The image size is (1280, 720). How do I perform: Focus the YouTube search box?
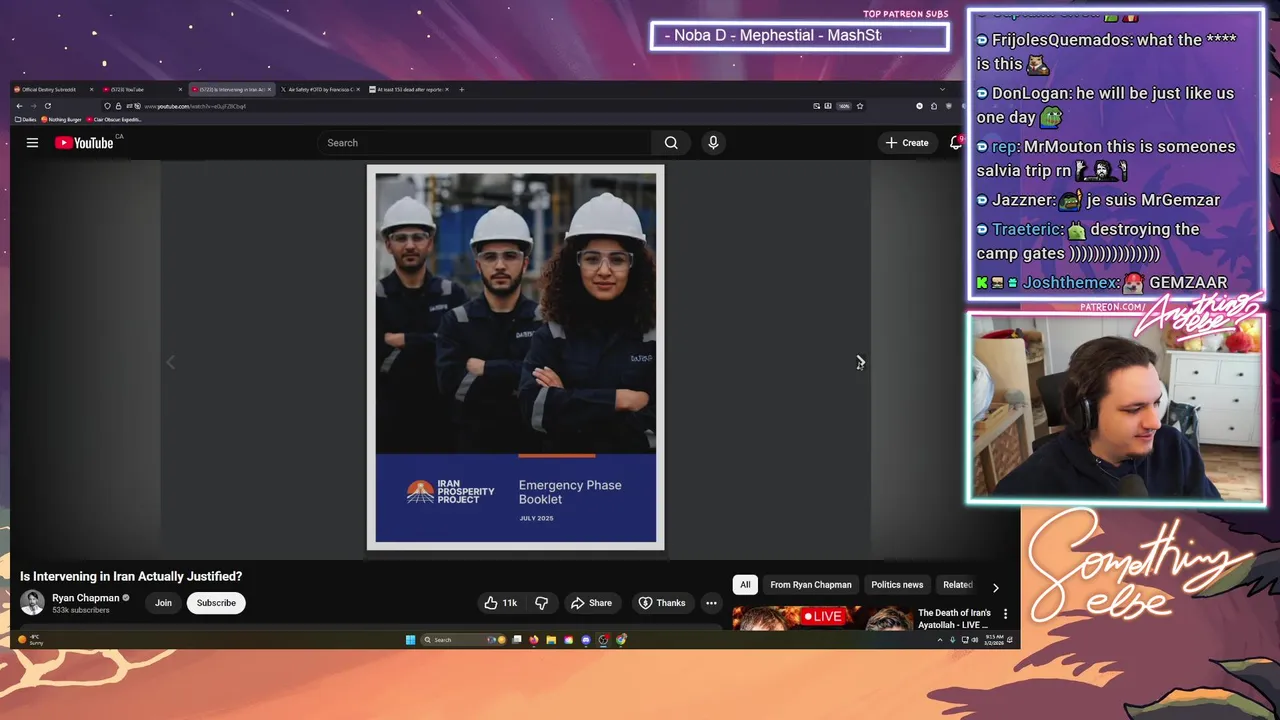[486, 143]
